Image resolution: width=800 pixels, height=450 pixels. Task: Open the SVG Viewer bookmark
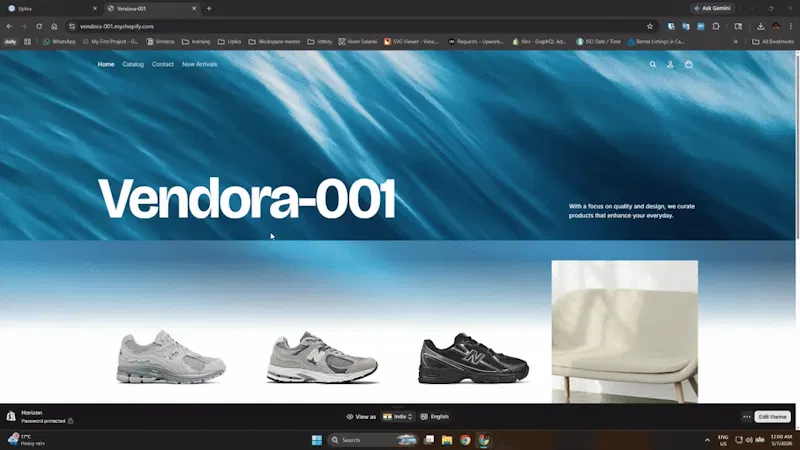coord(411,42)
